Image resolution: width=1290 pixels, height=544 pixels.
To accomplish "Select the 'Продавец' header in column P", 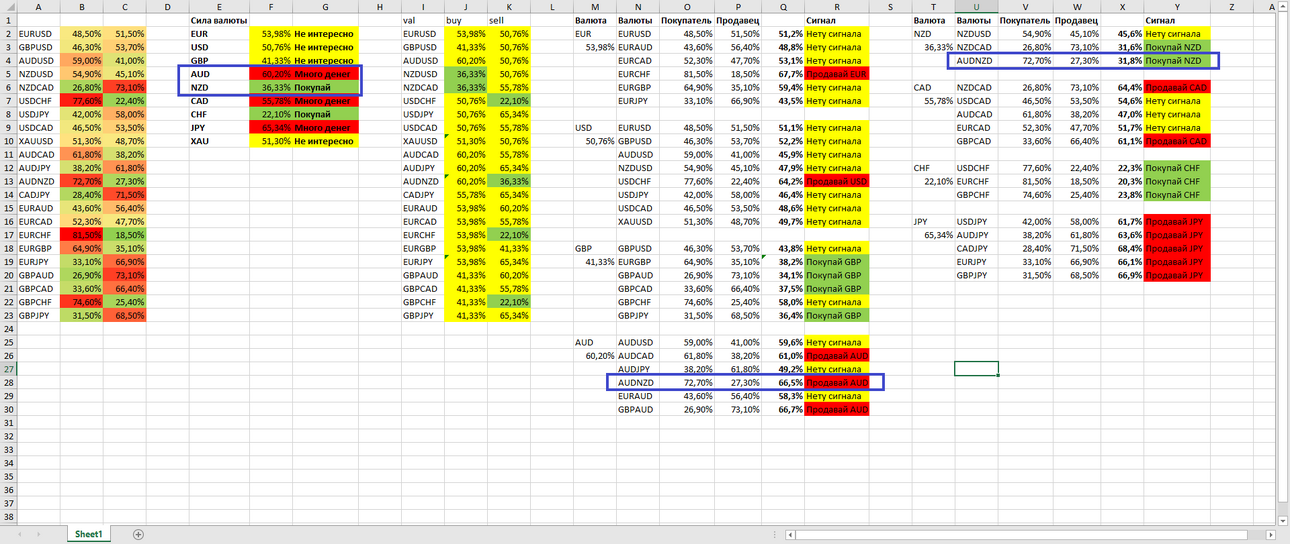I will point(738,20).
